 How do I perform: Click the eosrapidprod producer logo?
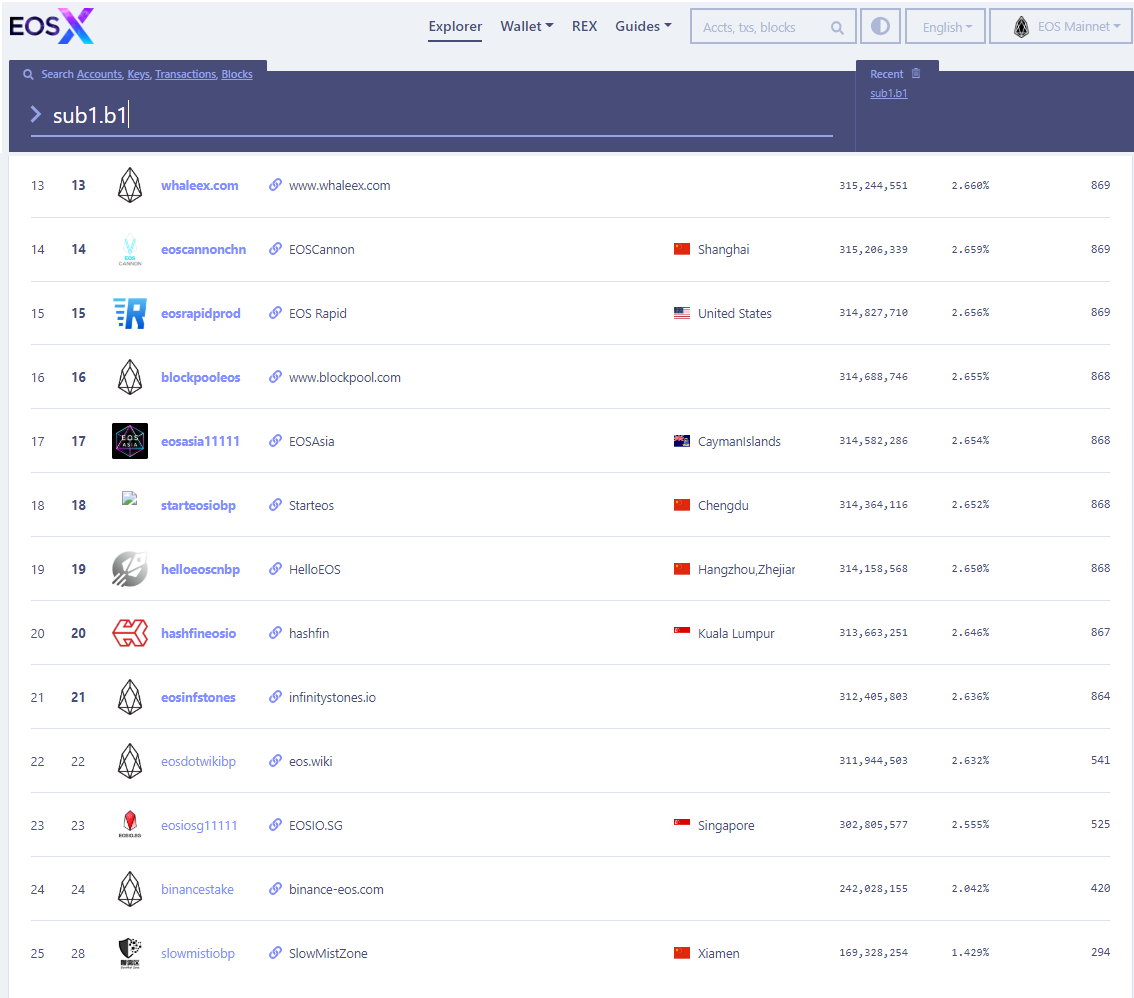[130, 313]
